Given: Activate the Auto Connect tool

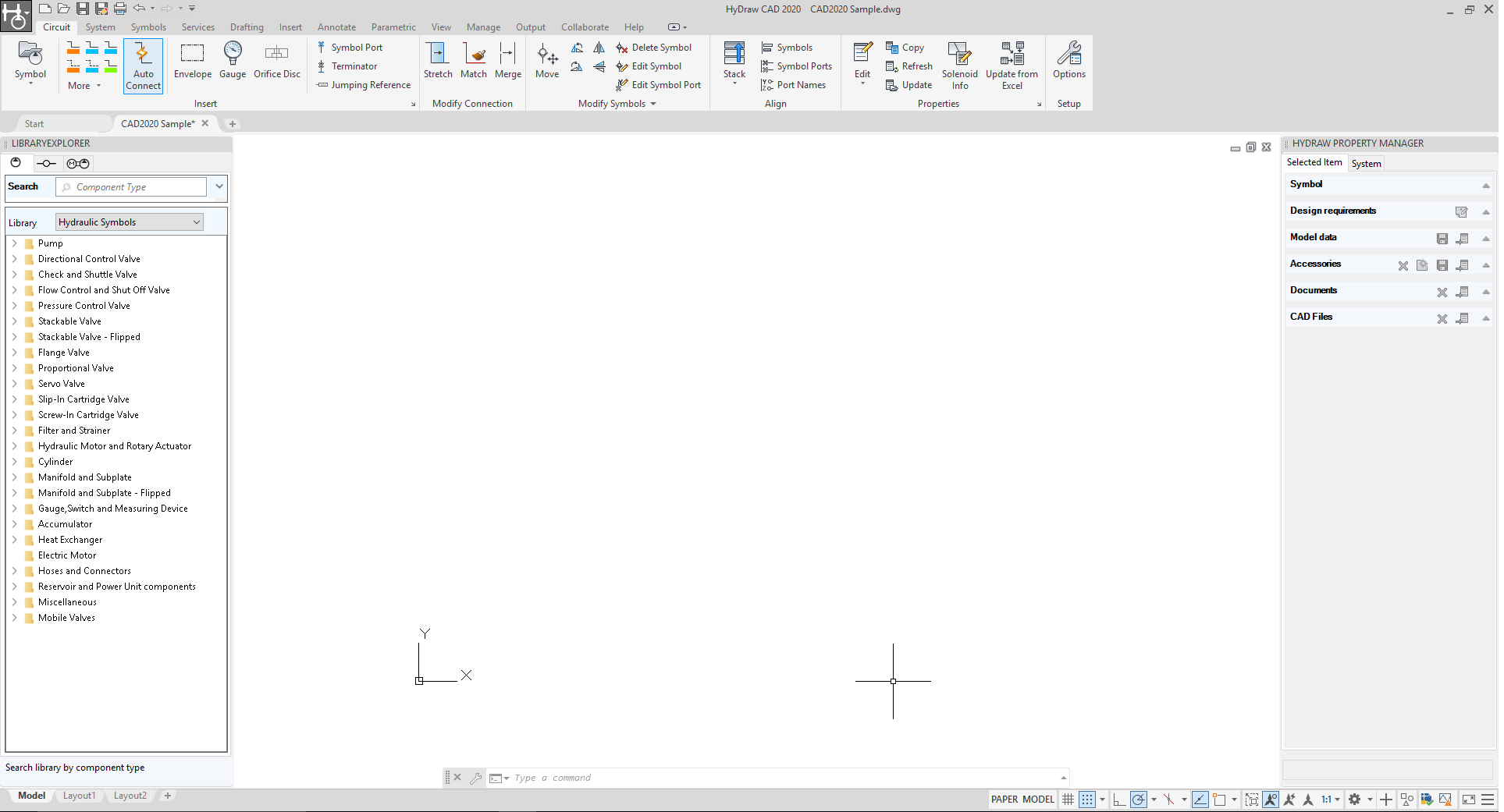Looking at the screenshot, I should point(143,66).
